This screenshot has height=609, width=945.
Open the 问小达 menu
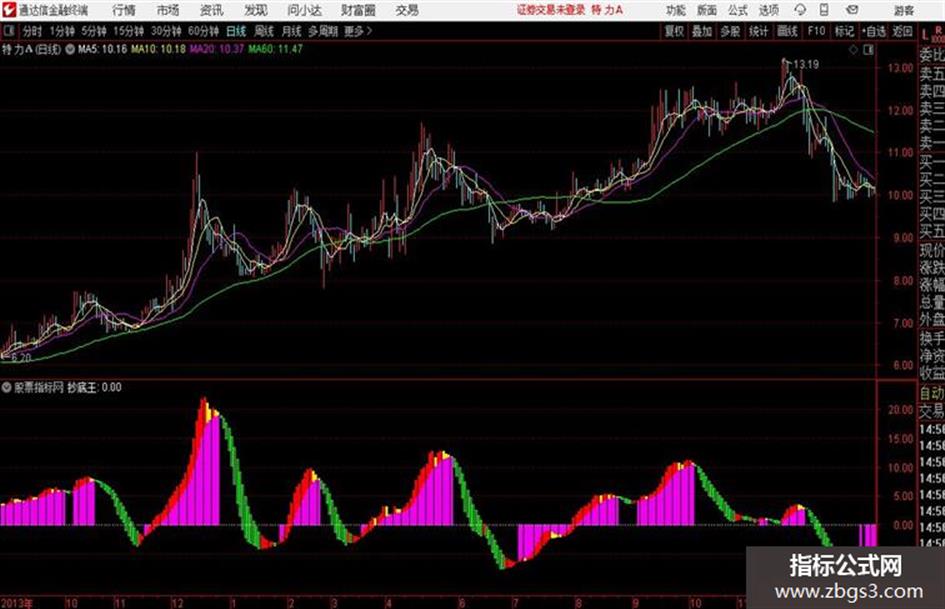coord(304,10)
